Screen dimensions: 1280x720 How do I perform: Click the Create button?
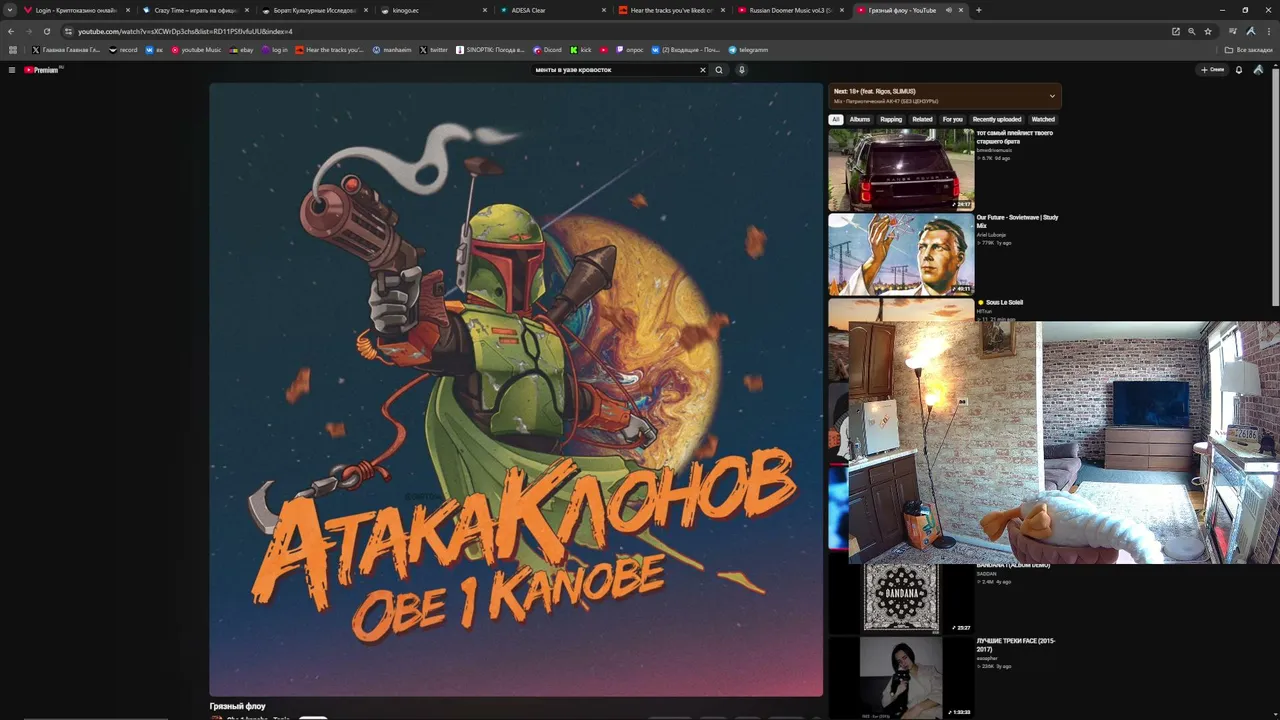point(1213,70)
